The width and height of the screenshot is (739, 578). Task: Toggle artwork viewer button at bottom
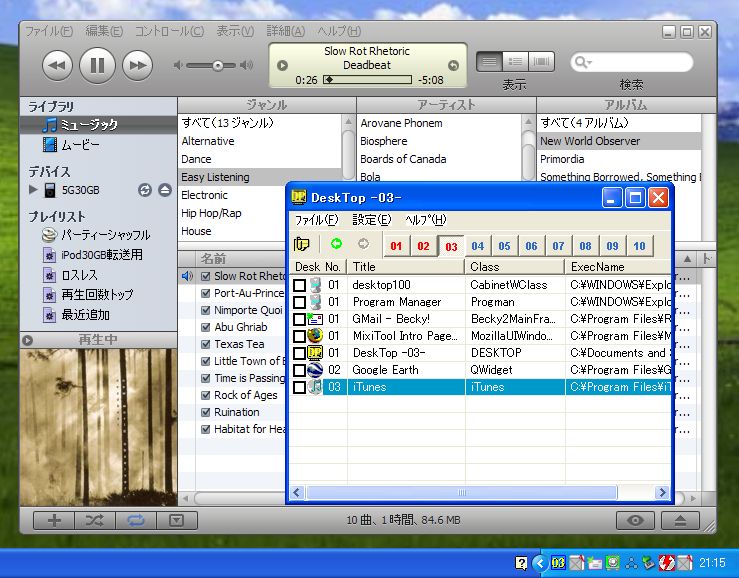click(177, 520)
